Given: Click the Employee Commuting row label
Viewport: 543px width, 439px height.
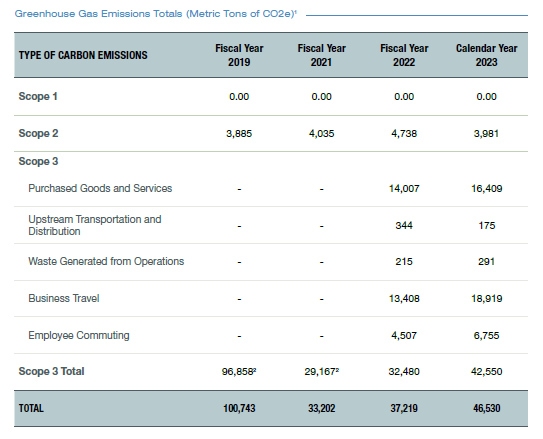Looking at the screenshot, I should point(79,335).
